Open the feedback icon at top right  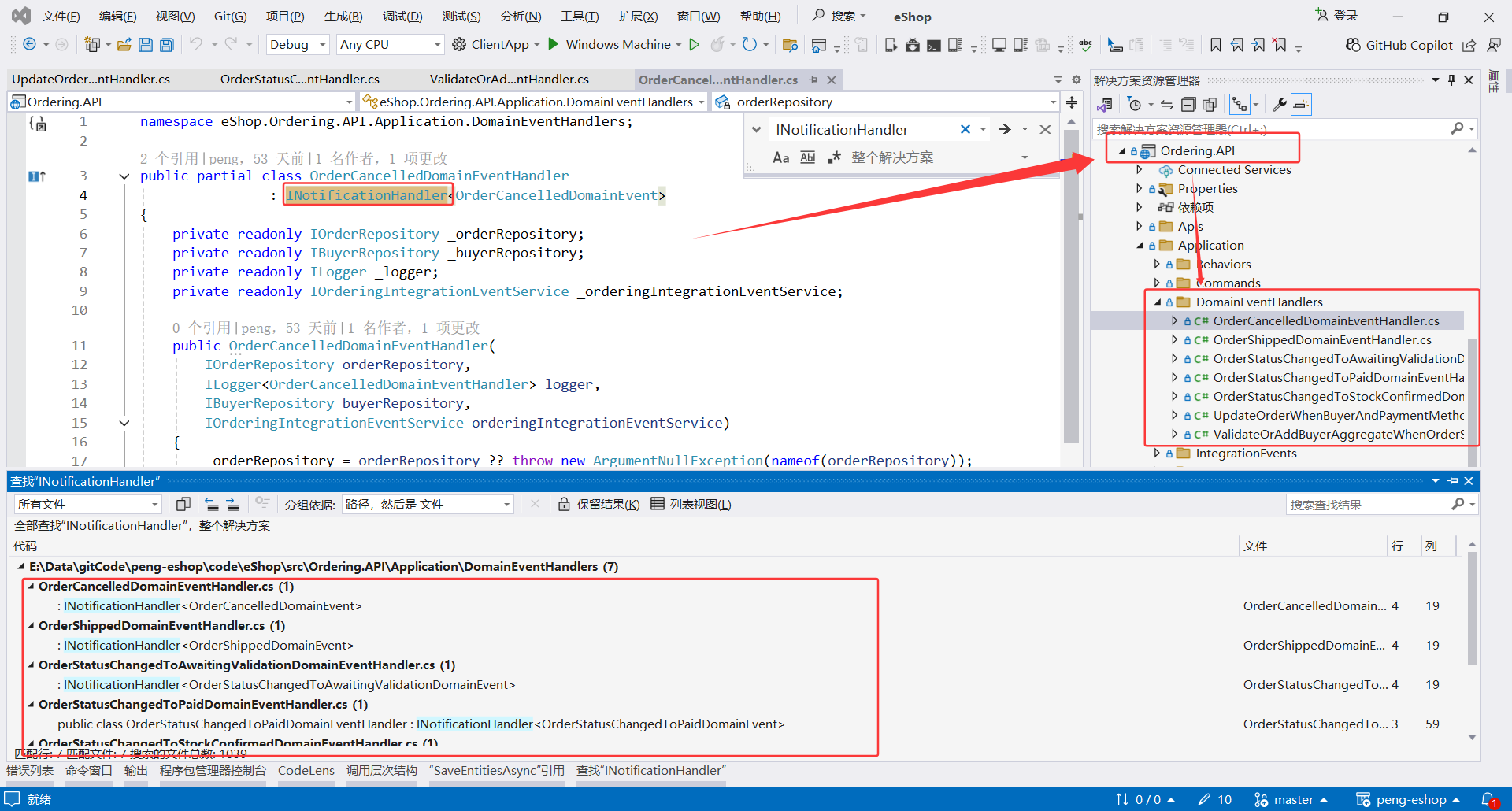[1493, 45]
